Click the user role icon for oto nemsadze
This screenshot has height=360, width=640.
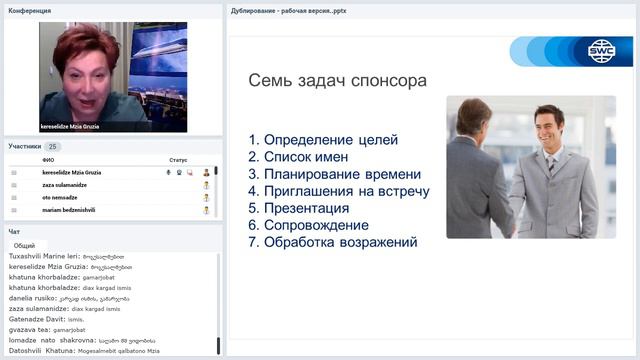click(x=207, y=198)
